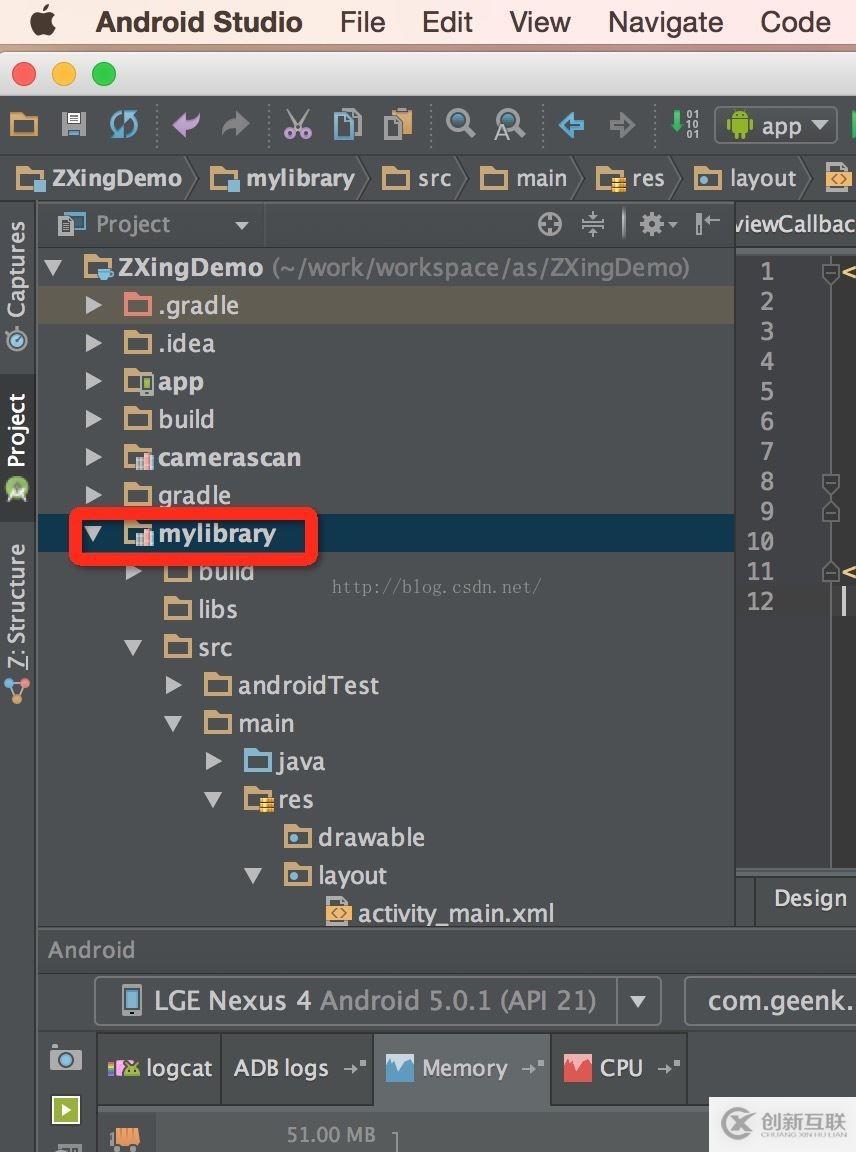Click res in the breadcrumb bar

pyautogui.click(x=630, y=179)
